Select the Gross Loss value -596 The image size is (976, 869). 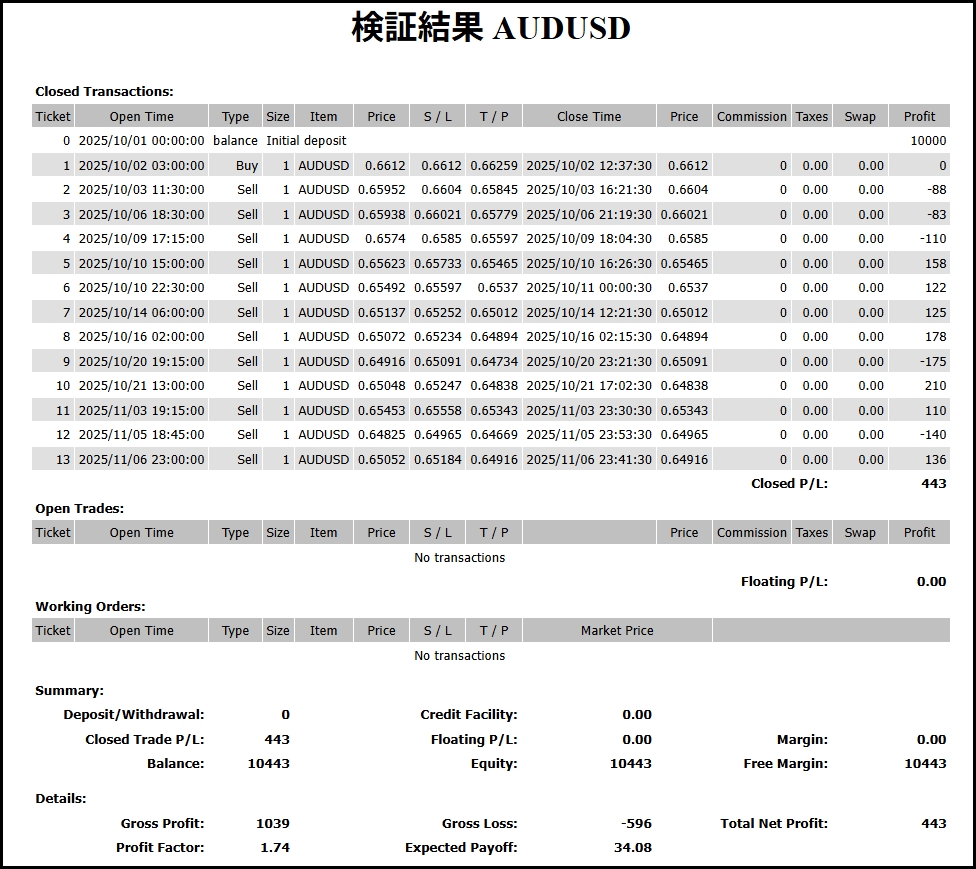(x=635, y=823)
